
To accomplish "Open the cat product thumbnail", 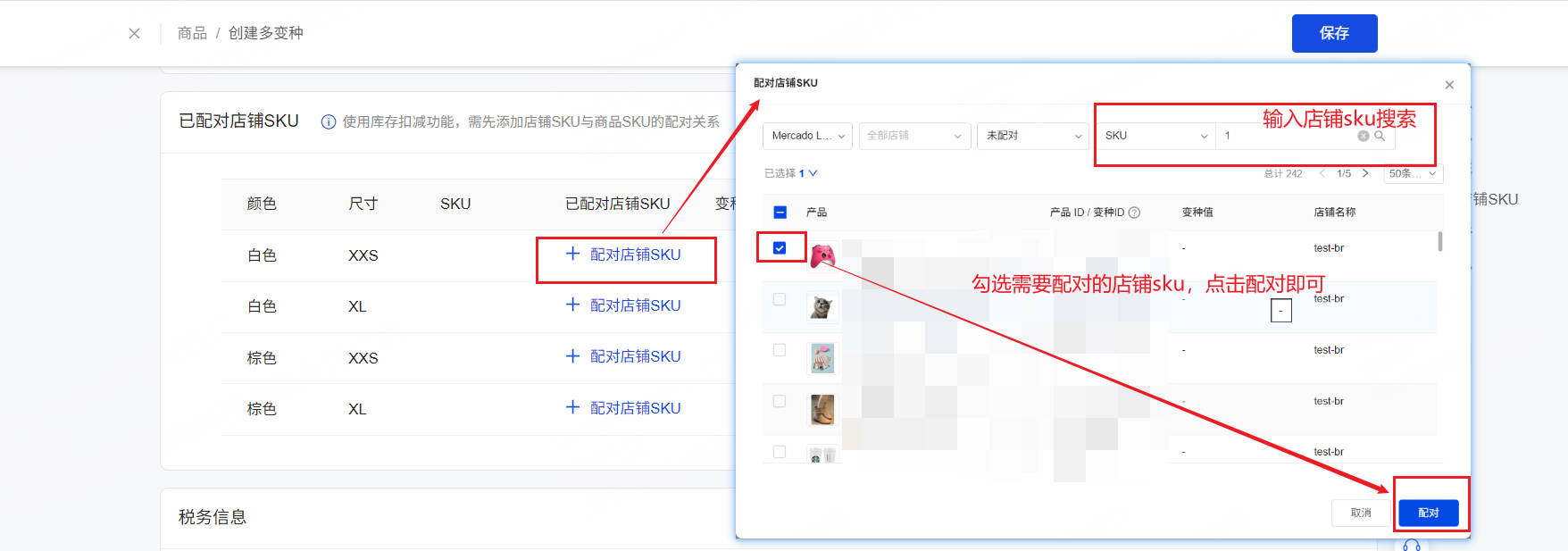I will coord(822,307).
